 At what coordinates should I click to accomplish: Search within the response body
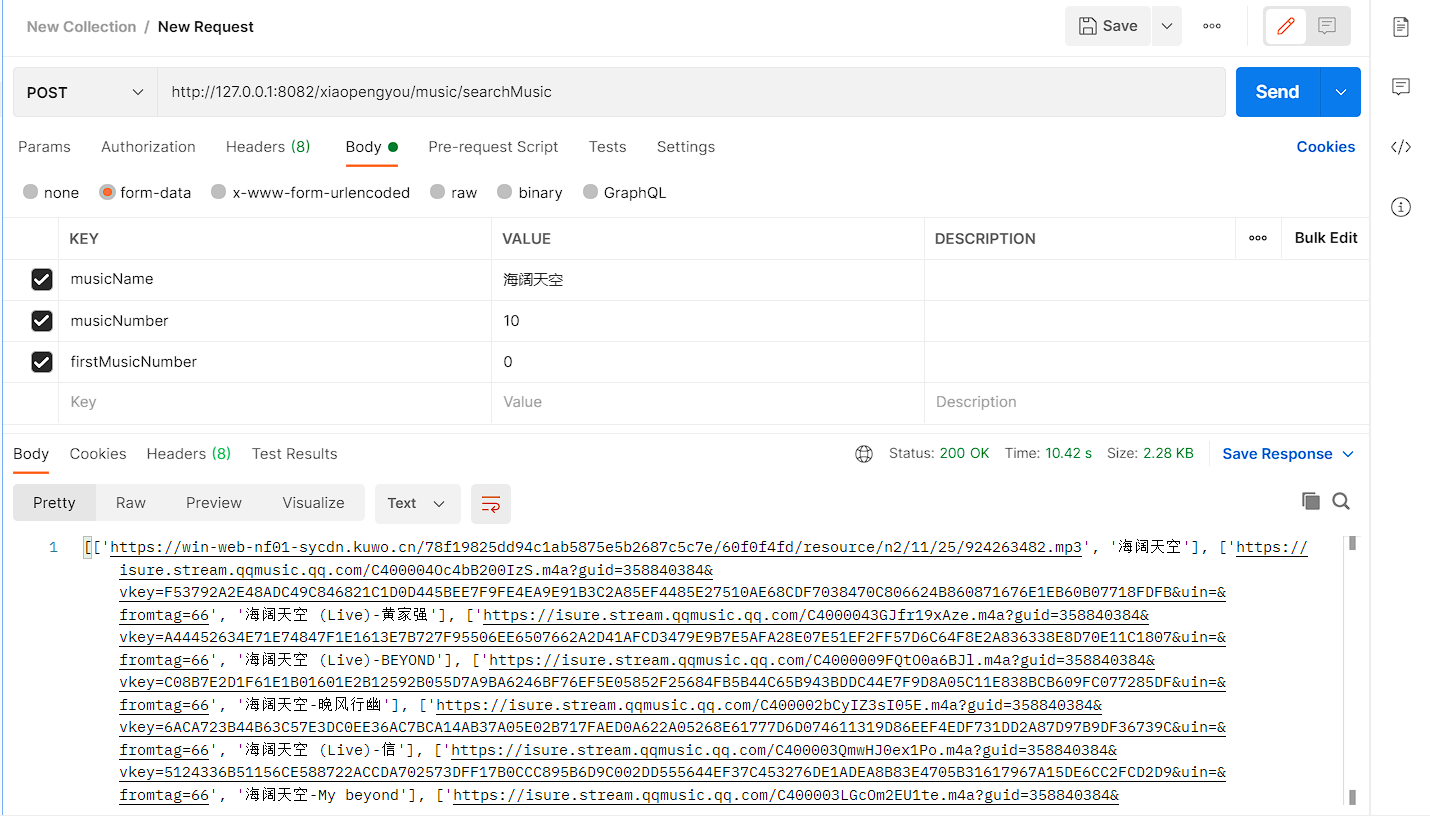1341,501
